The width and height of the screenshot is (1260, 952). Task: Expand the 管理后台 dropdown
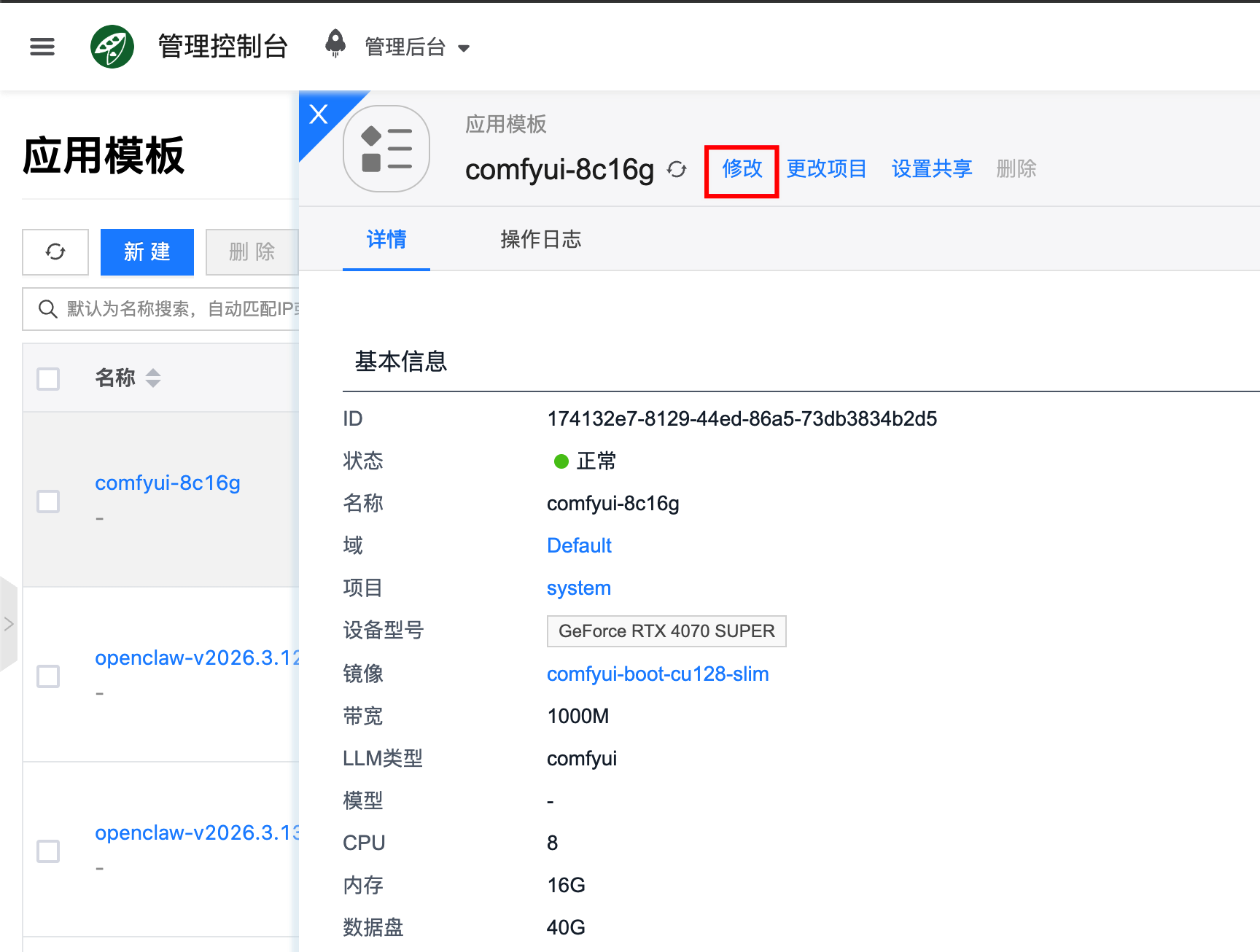pos(464,48)
